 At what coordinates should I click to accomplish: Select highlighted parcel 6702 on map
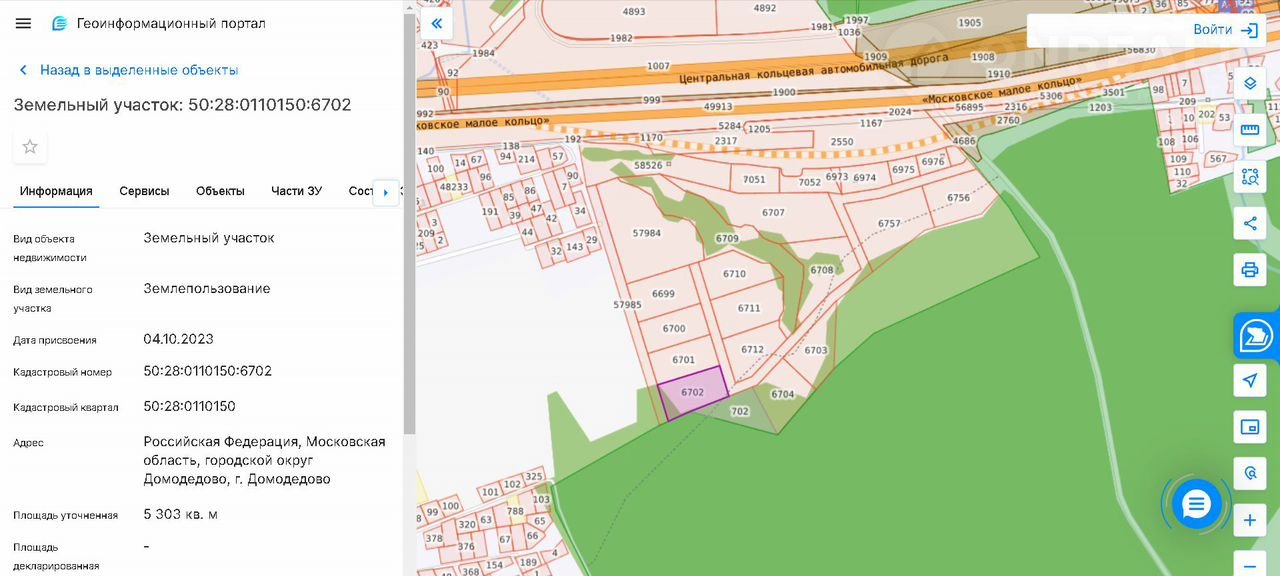692,392
